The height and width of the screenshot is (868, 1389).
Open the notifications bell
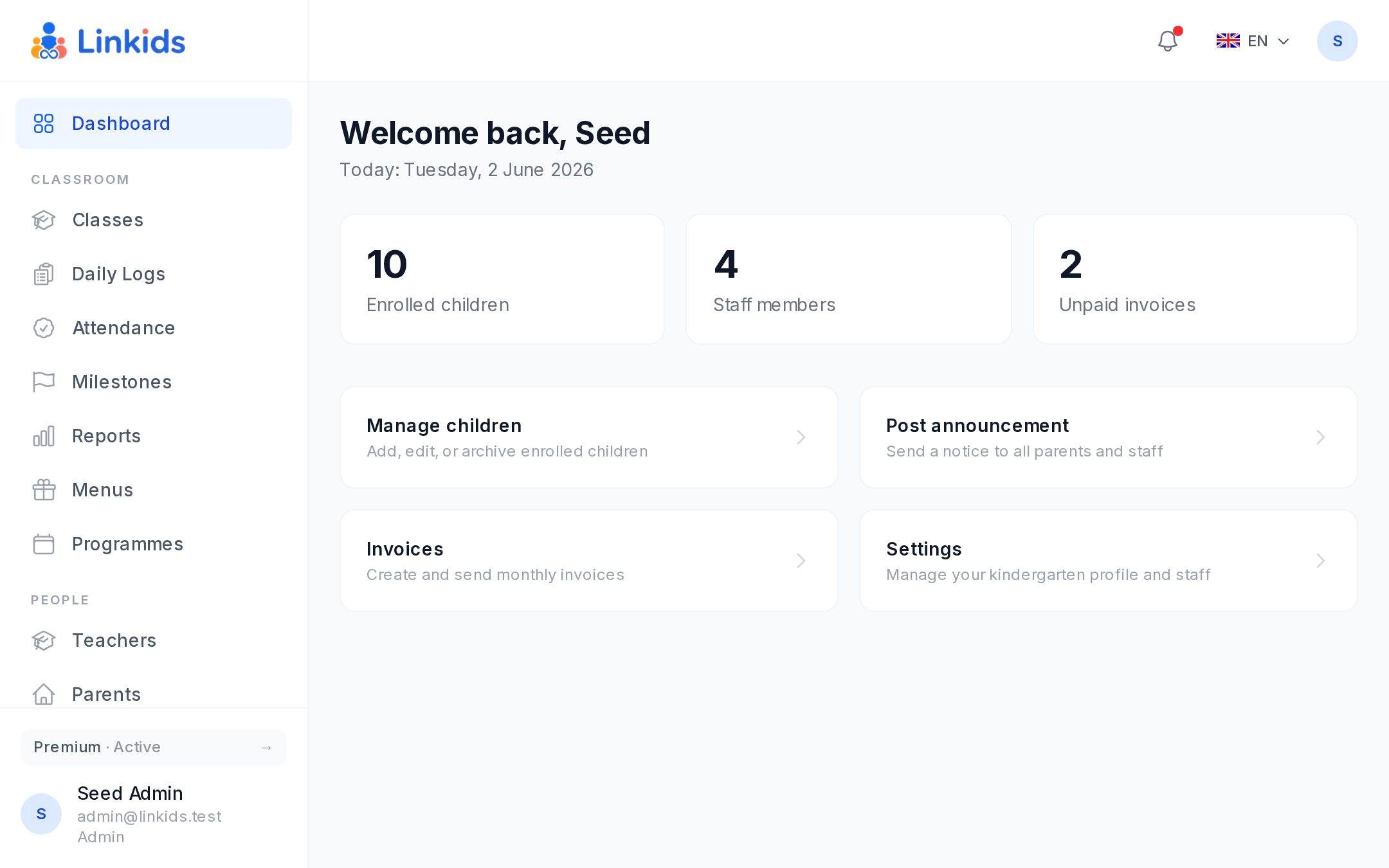point(1168,41)
